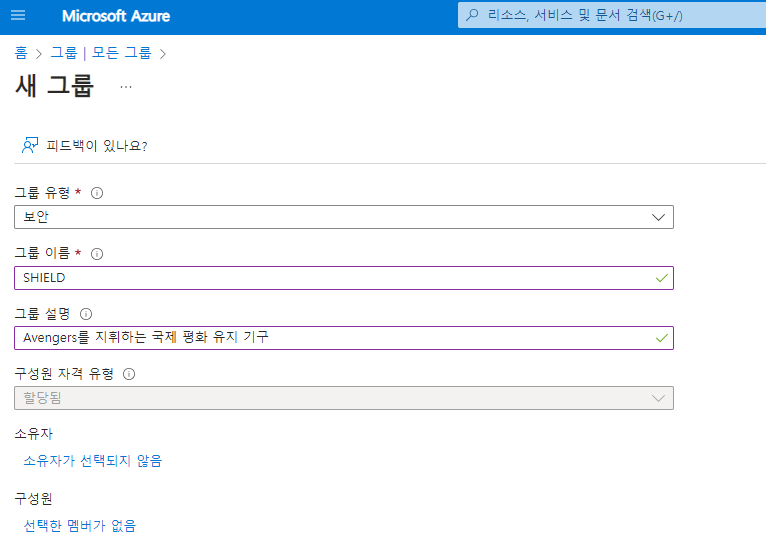
Task: Open the ellipsis menu beside 새 그룹
Action: pyautogui.click(x=126, y=87)
